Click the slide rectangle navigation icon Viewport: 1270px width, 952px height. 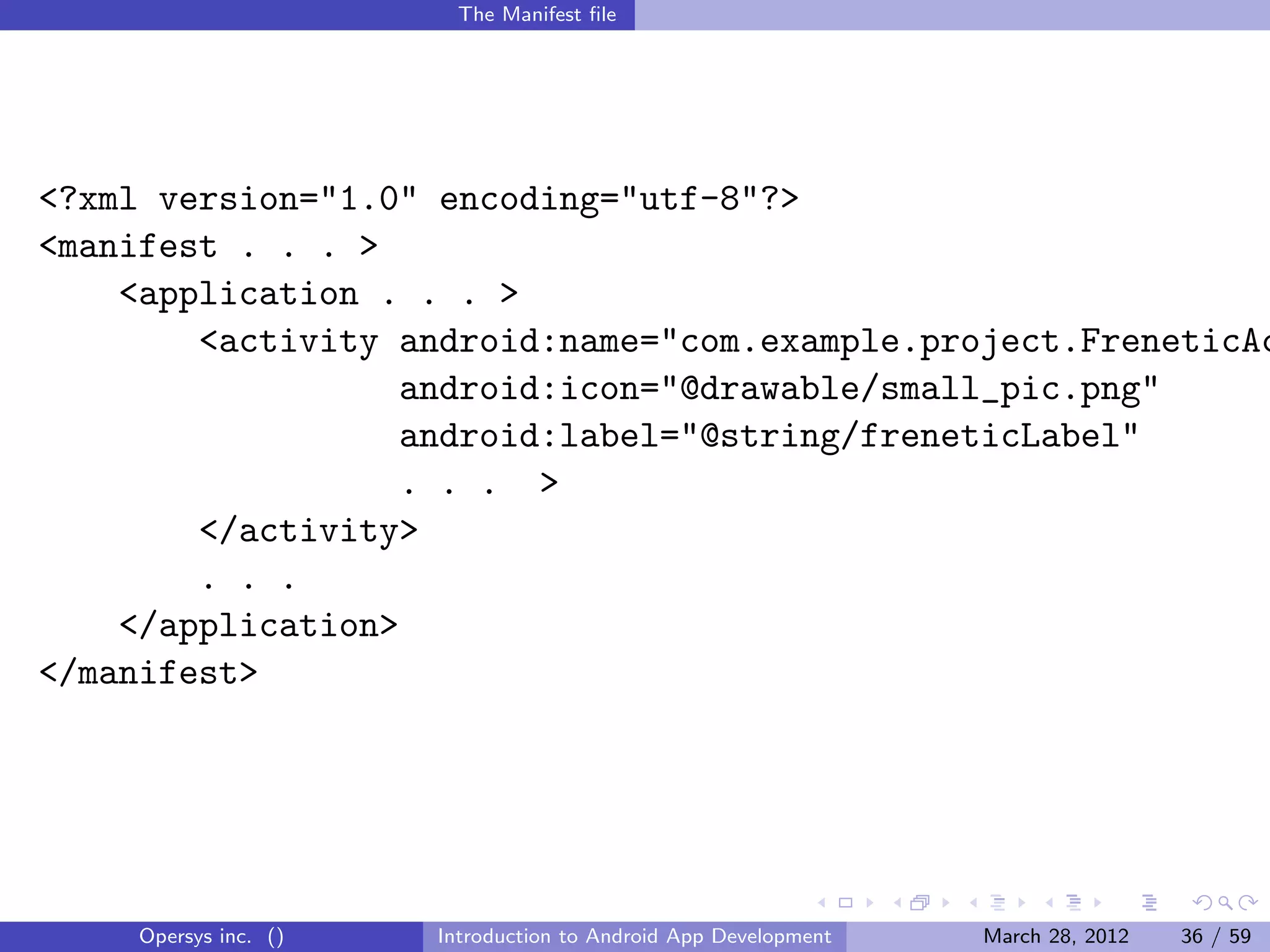[845, 903]
